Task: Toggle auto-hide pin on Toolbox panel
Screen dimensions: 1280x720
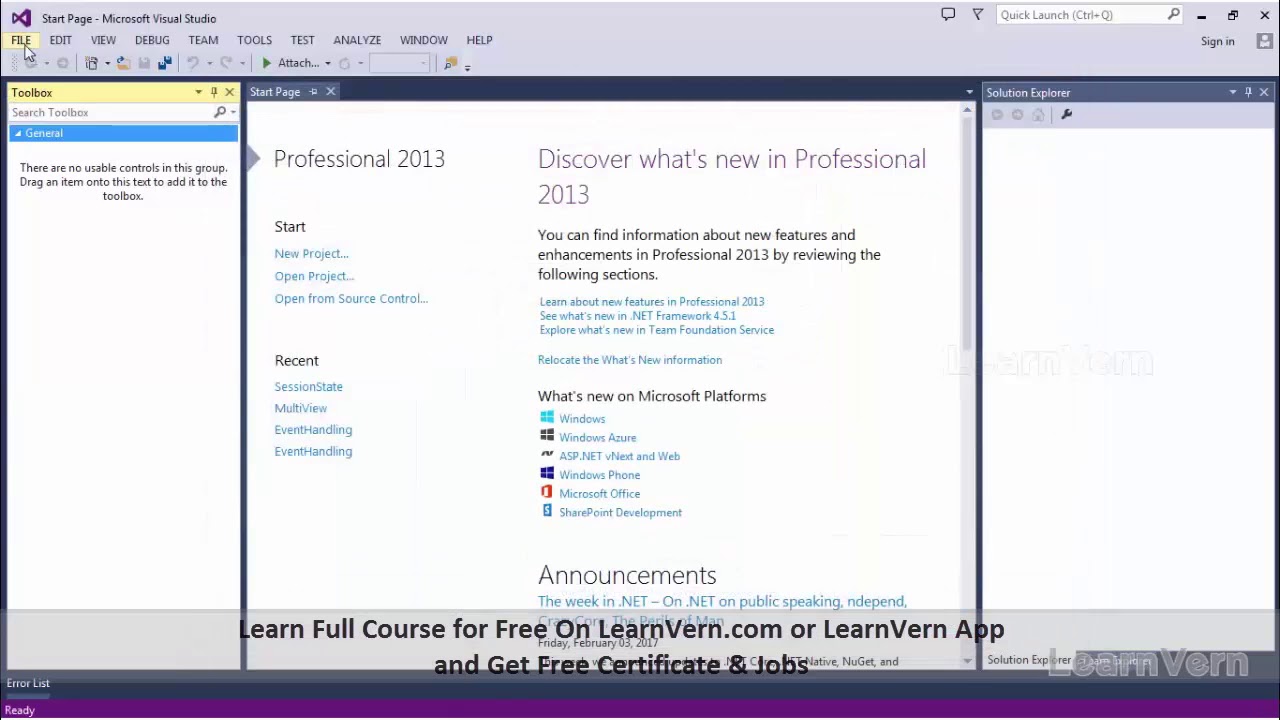Action: pyautogui.click(x=213, y=92)
